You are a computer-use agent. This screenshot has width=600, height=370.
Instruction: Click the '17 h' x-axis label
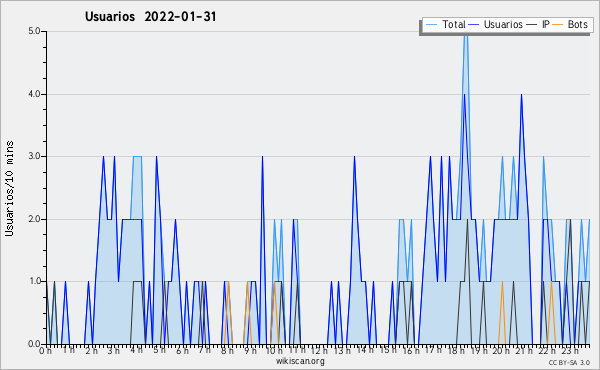coord(433,350)
